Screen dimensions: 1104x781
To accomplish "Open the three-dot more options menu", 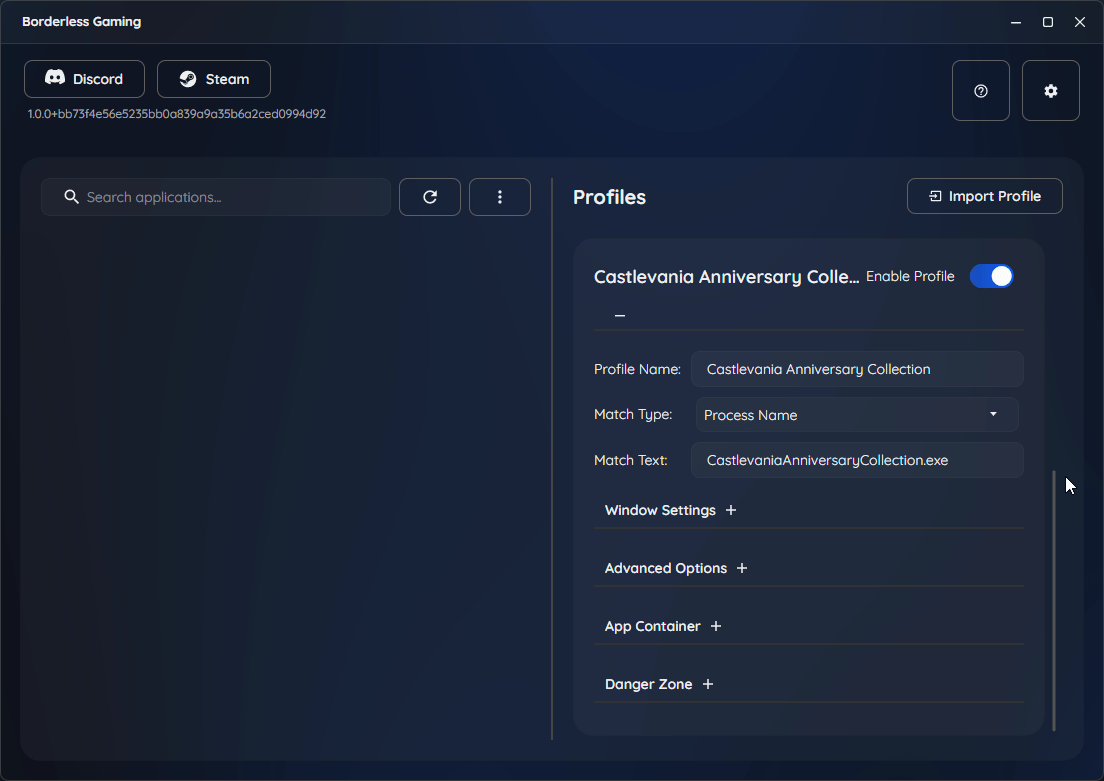I will (500, 197).
